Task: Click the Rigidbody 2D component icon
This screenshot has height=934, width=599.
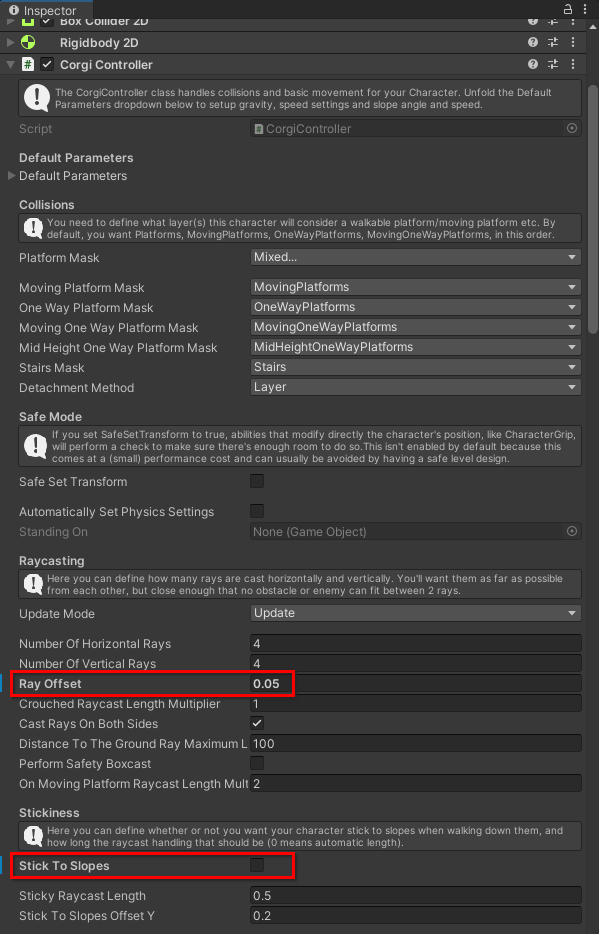Action: (28, 42)
